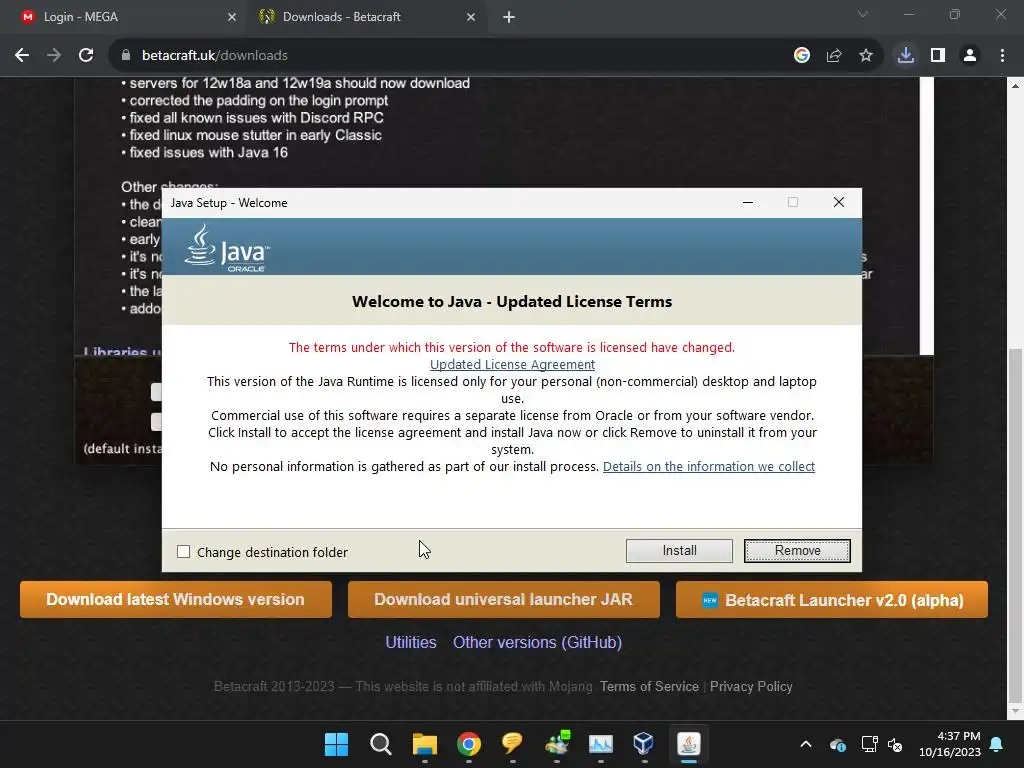The image size is (1024, 768).
Task: Open Chrome three-dot menu
Action: point(1002,56)
